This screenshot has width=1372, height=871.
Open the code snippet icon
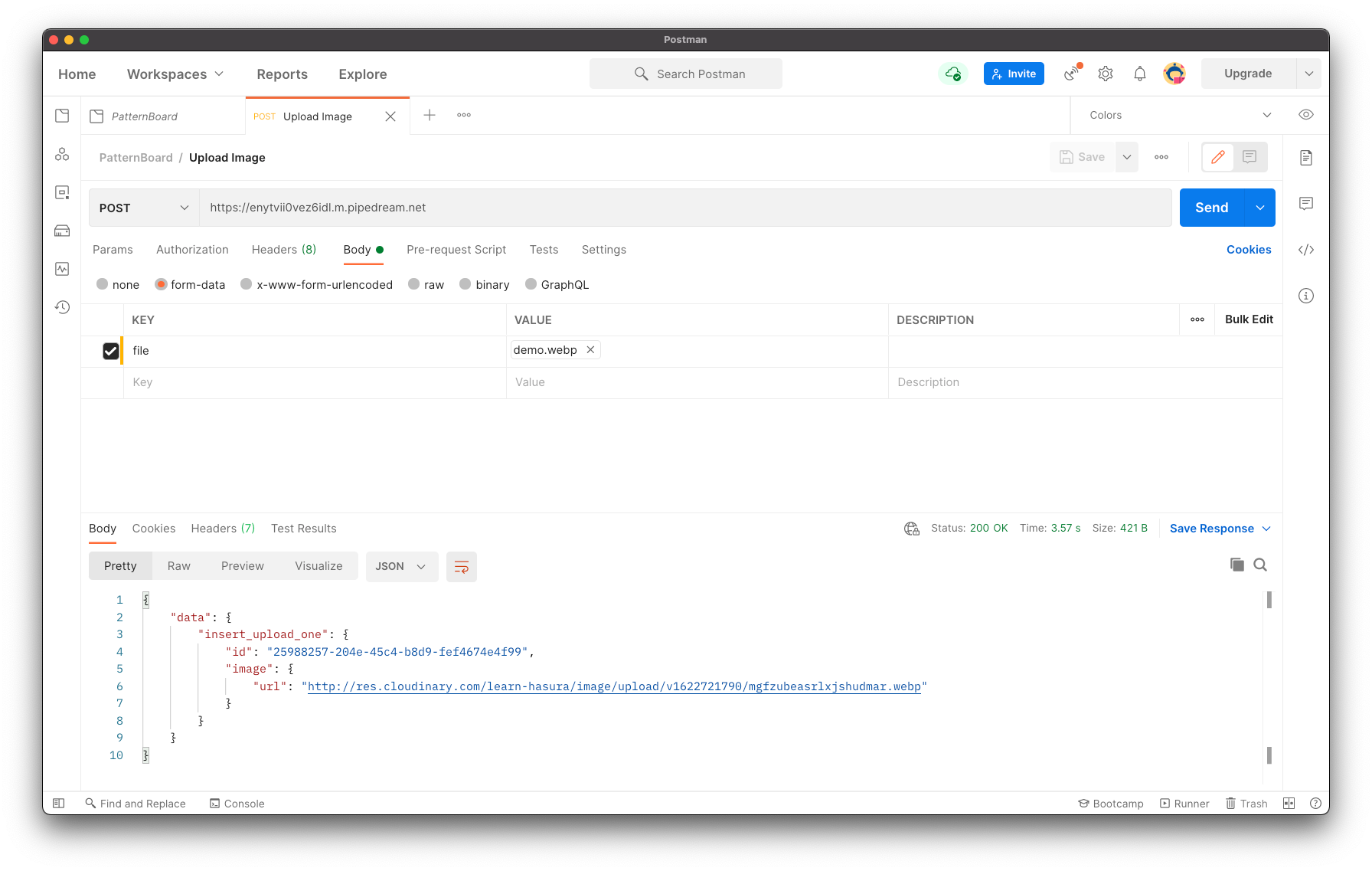coord(1306,250)
